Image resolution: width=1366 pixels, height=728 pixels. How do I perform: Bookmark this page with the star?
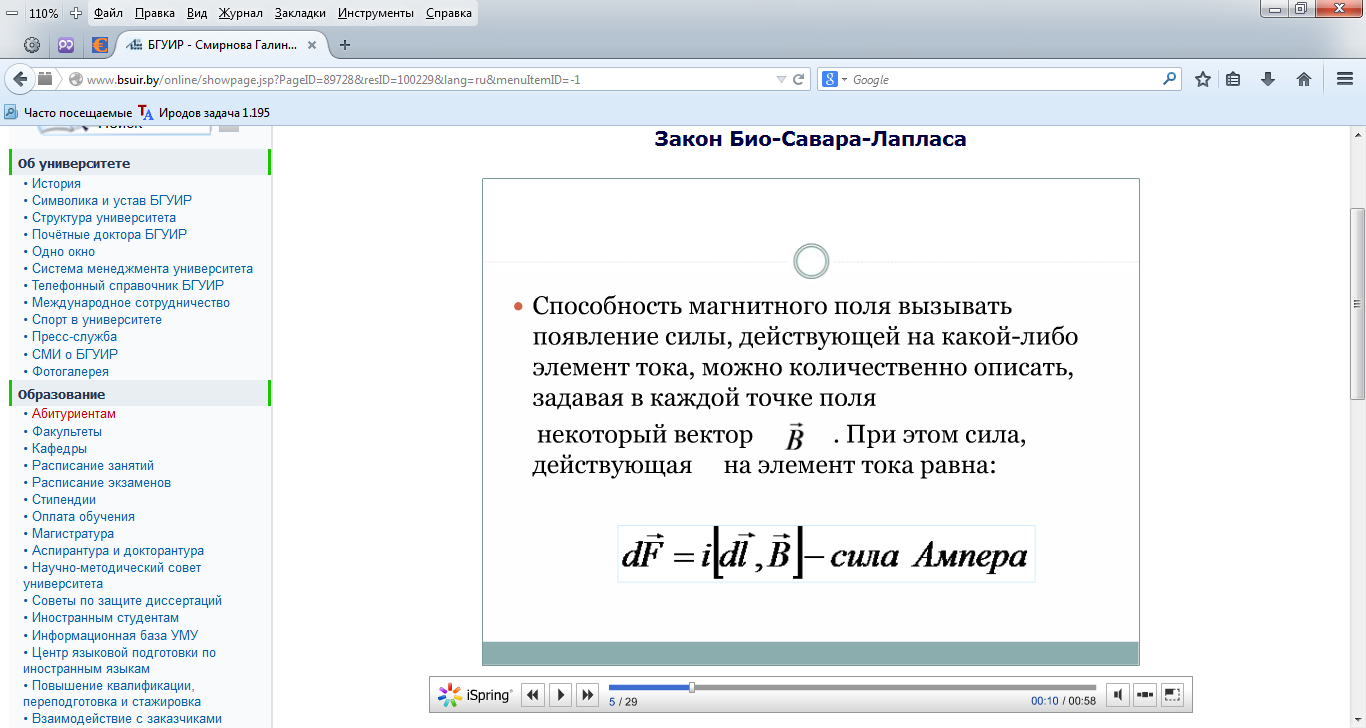click(x=1203, y=79)
